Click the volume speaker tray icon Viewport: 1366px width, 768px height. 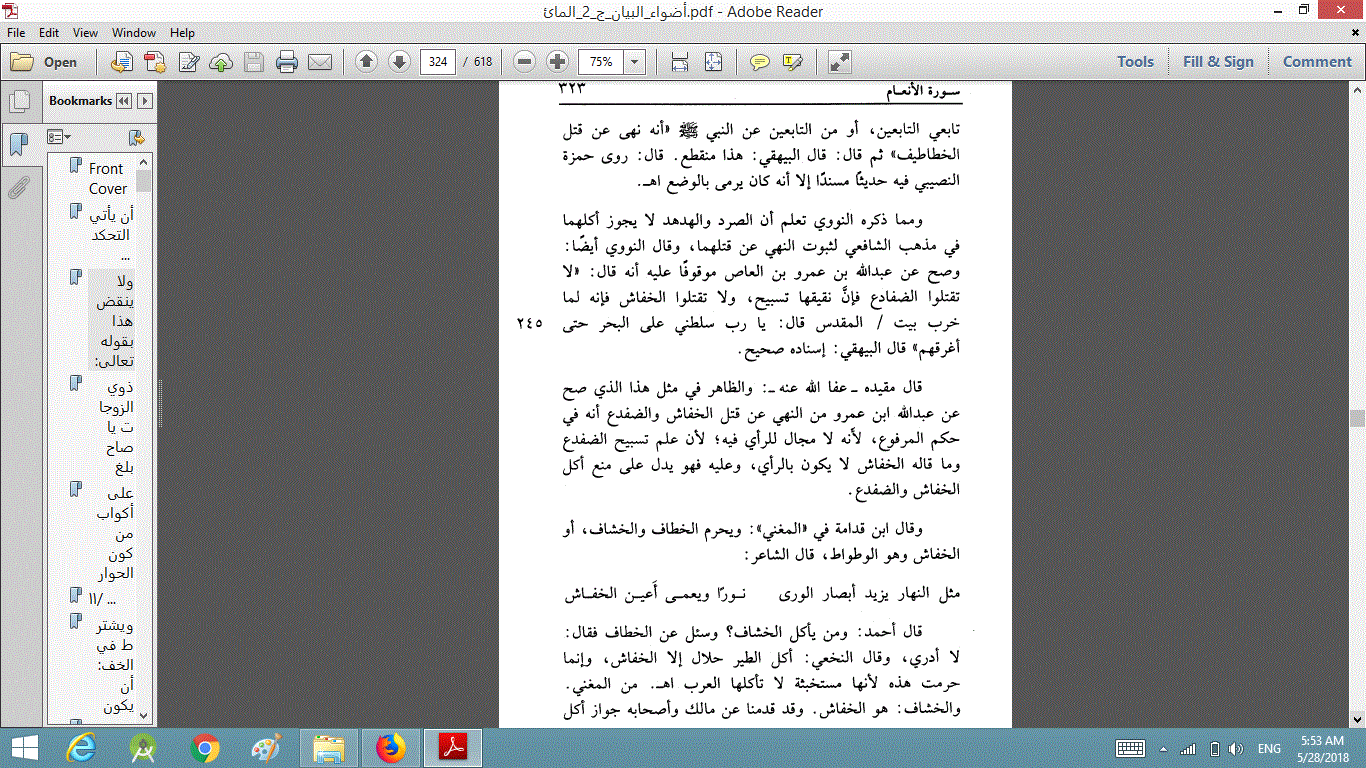[1236, 748]
